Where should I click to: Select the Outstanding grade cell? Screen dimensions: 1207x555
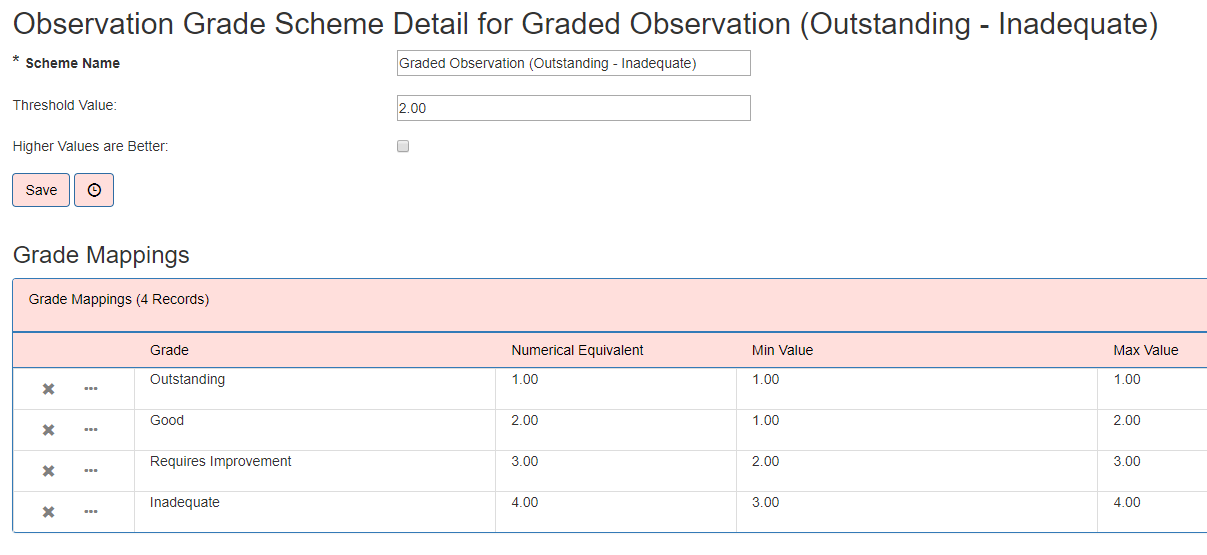(187, 380)
